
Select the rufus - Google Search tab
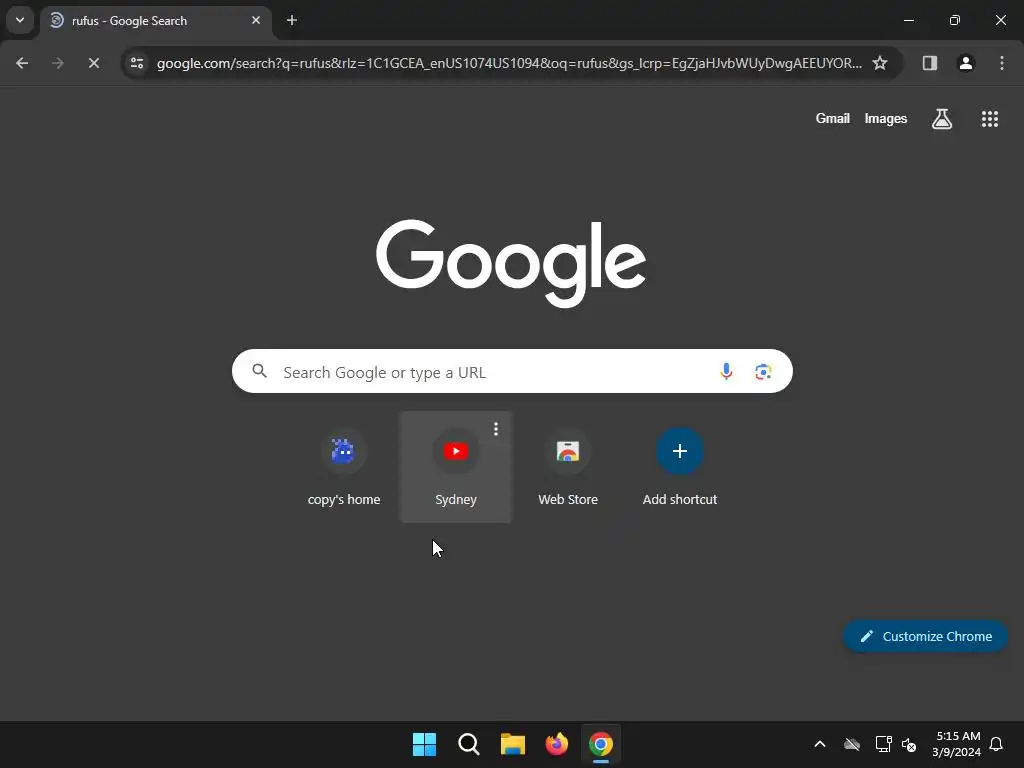point(157,21)
